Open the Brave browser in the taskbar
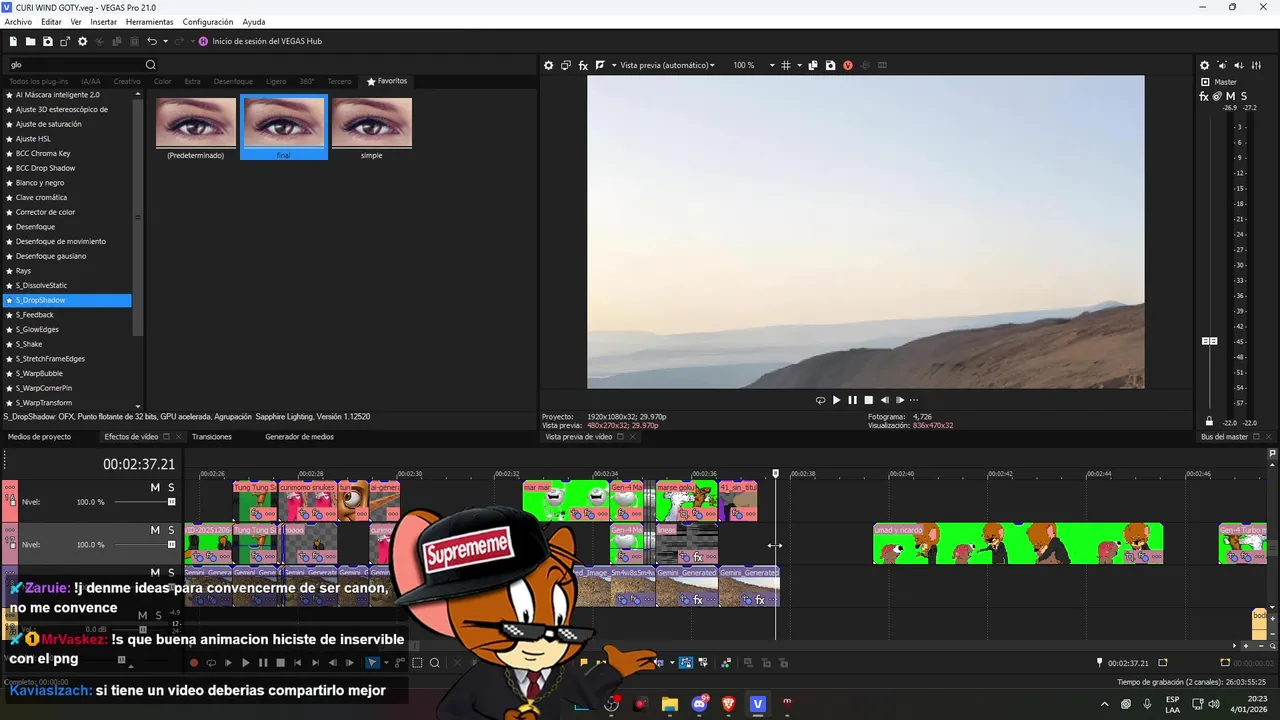 (728, 704)
